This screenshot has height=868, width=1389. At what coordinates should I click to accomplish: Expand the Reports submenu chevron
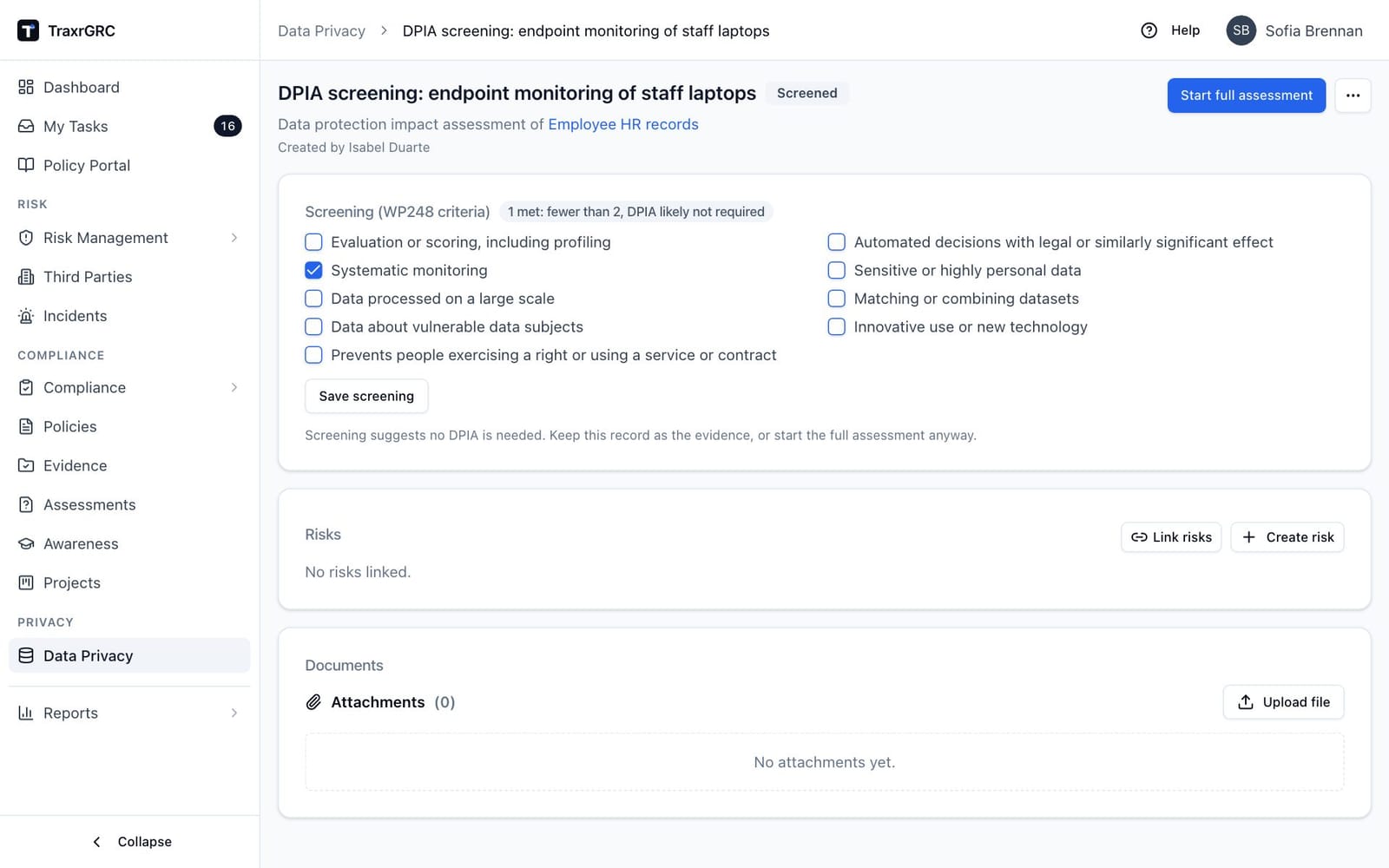click(x=234, y=713)
